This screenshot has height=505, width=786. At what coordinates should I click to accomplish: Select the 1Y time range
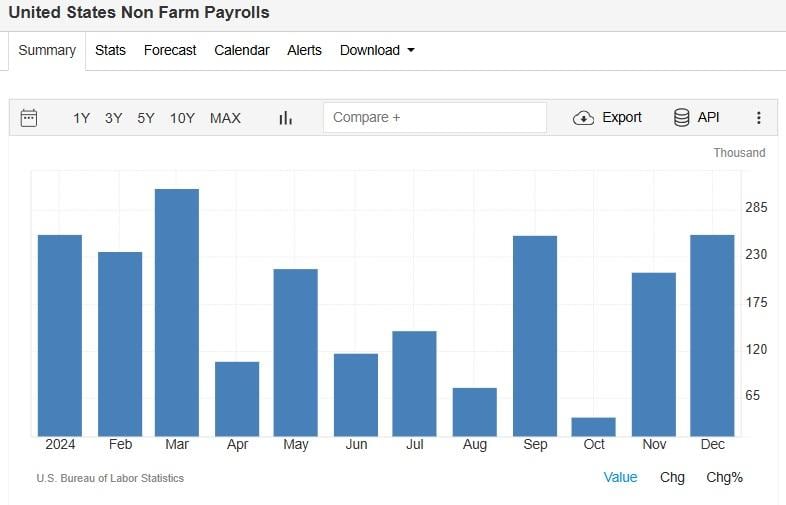(82, 118)
